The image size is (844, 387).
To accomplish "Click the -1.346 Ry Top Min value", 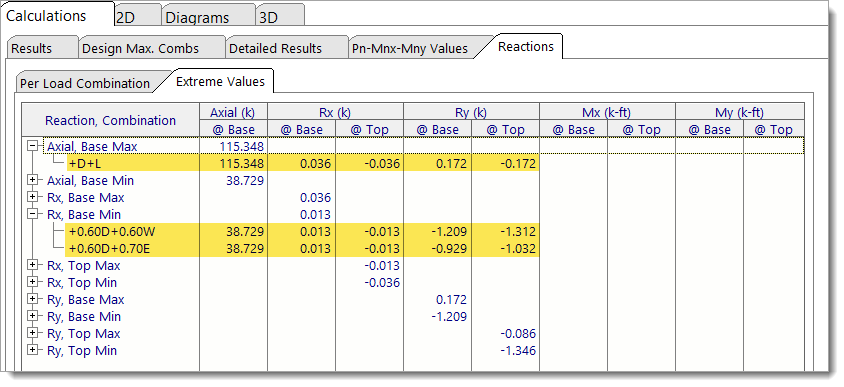I will click(x=517, y=351).
